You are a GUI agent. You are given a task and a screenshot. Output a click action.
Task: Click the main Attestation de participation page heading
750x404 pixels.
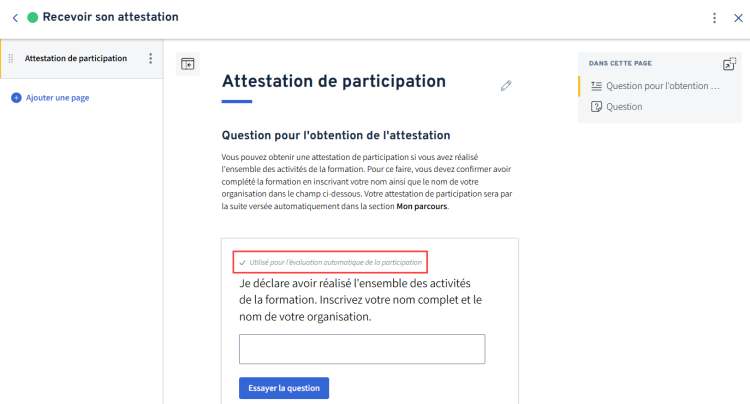(x=334, y=81)
